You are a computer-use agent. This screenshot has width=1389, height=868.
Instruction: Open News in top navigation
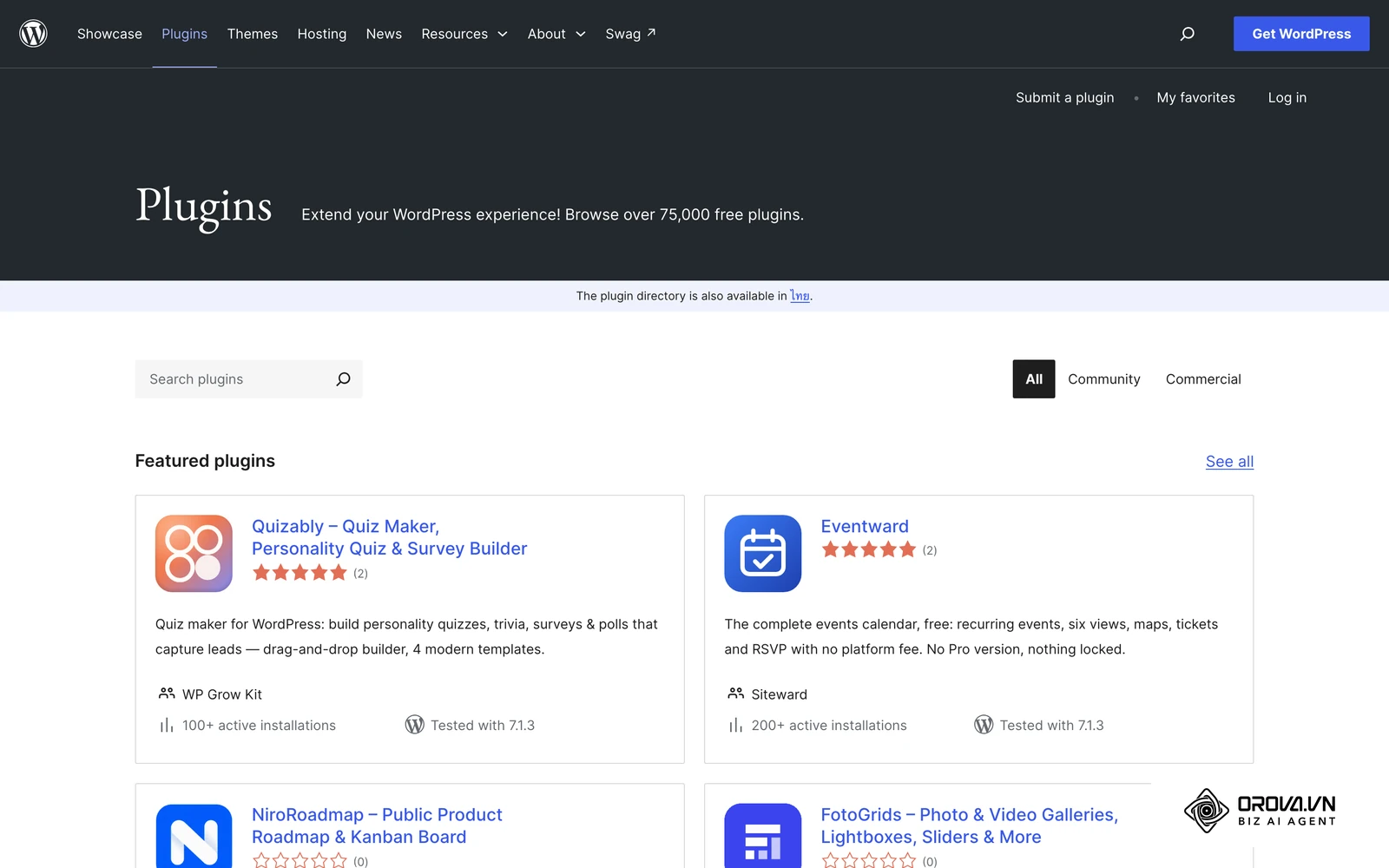384,34
